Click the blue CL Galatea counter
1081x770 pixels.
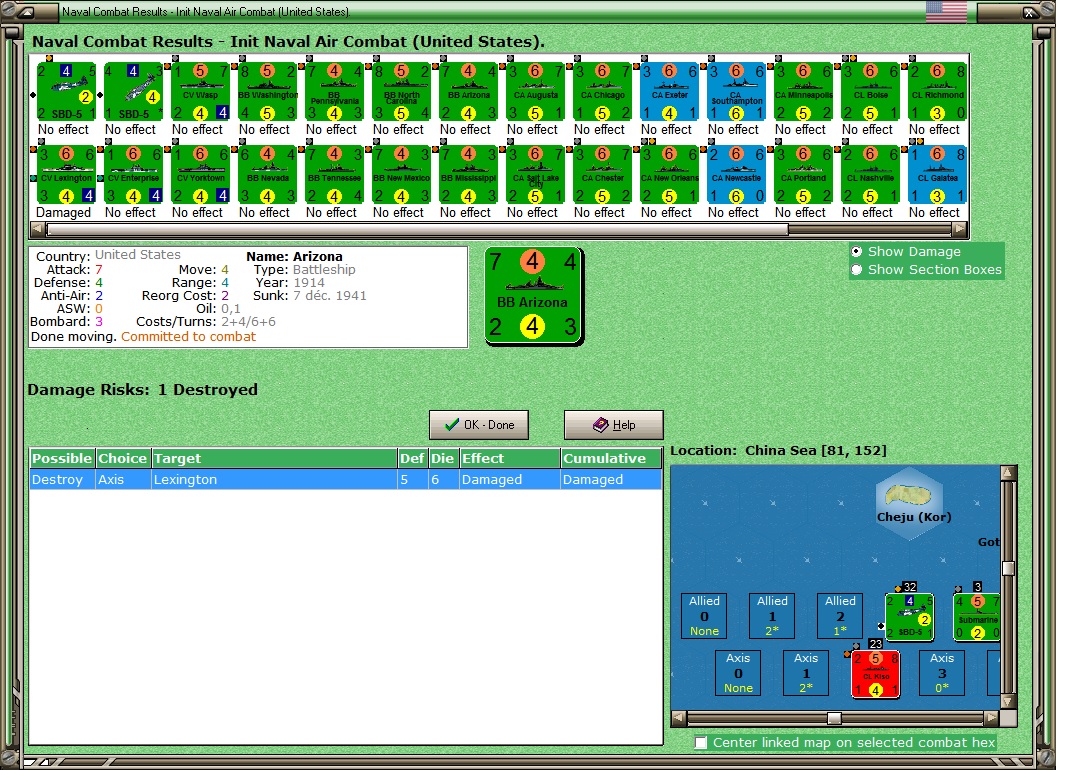click(x=936, y=174)
